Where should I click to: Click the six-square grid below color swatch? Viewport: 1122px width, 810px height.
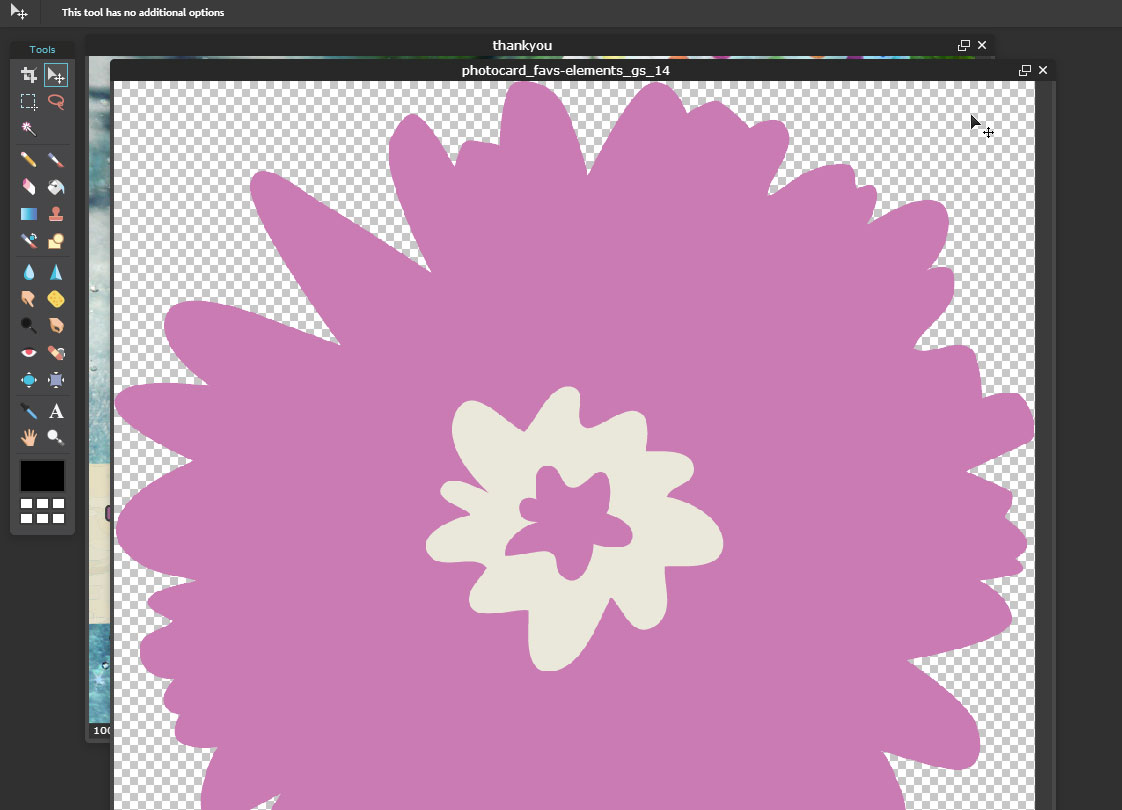[x=42, y=511]
